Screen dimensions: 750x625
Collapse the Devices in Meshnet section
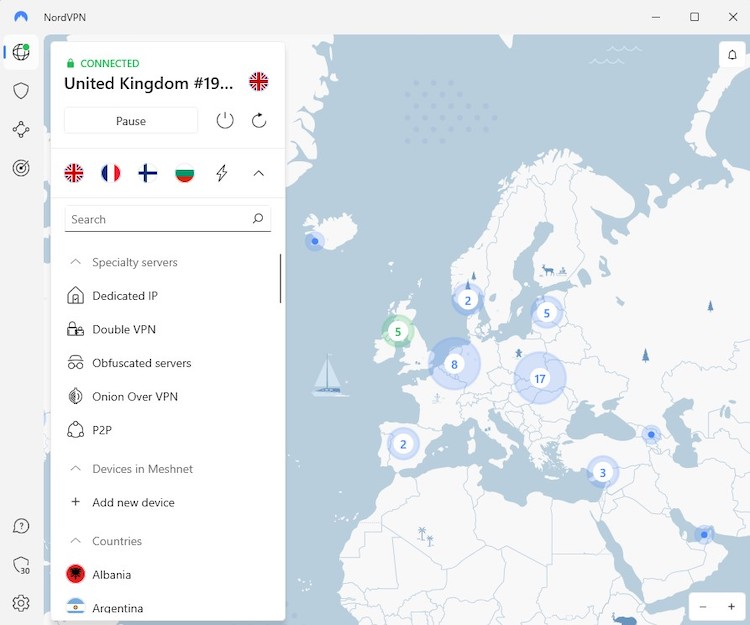[x=76, y=469]
